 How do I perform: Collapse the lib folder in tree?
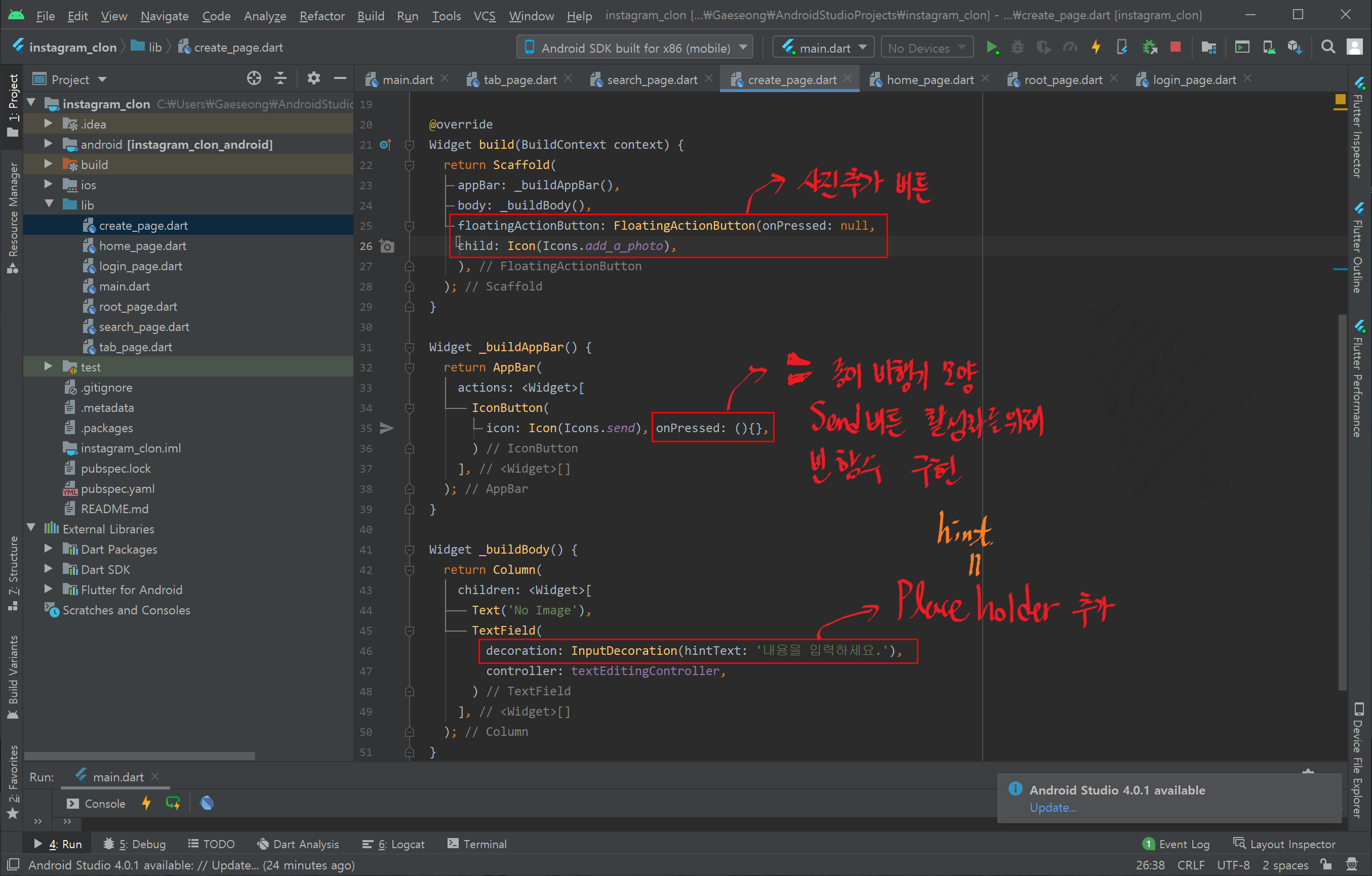coord(49,204)
